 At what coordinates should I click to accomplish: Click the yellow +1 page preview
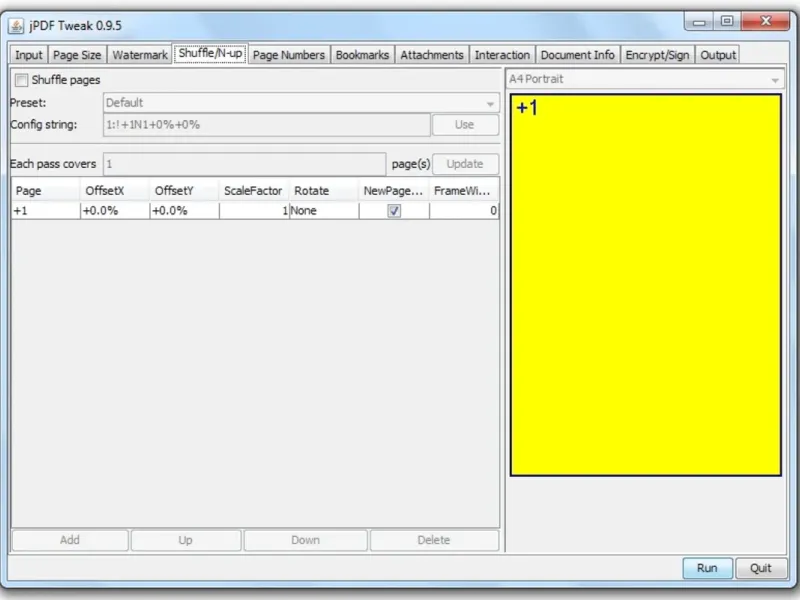[x=645, y=285]
